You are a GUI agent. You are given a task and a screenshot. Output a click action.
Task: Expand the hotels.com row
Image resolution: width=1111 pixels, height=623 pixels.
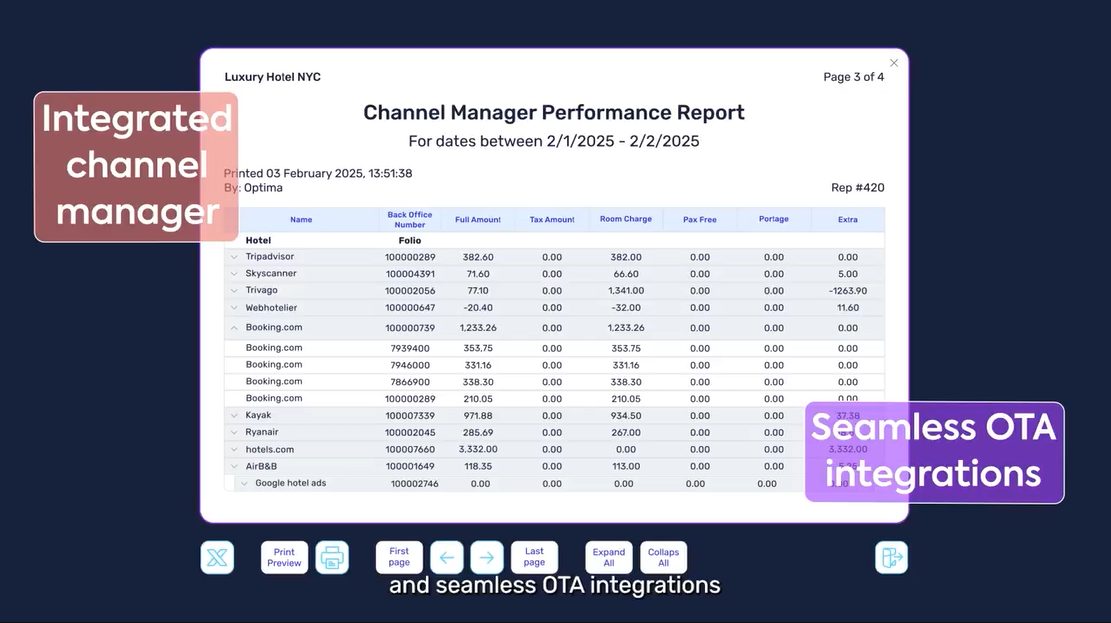tap(234, 449)
